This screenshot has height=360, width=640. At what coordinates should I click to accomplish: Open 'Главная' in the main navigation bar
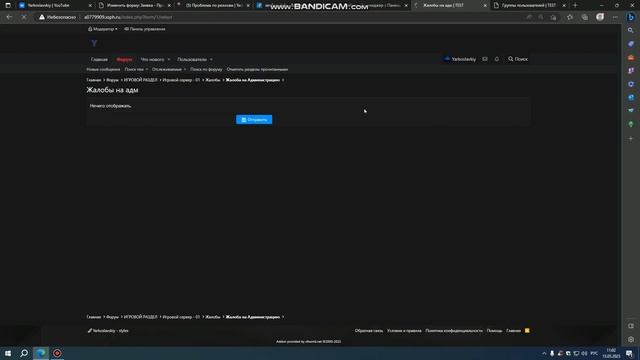pos(99,60)
